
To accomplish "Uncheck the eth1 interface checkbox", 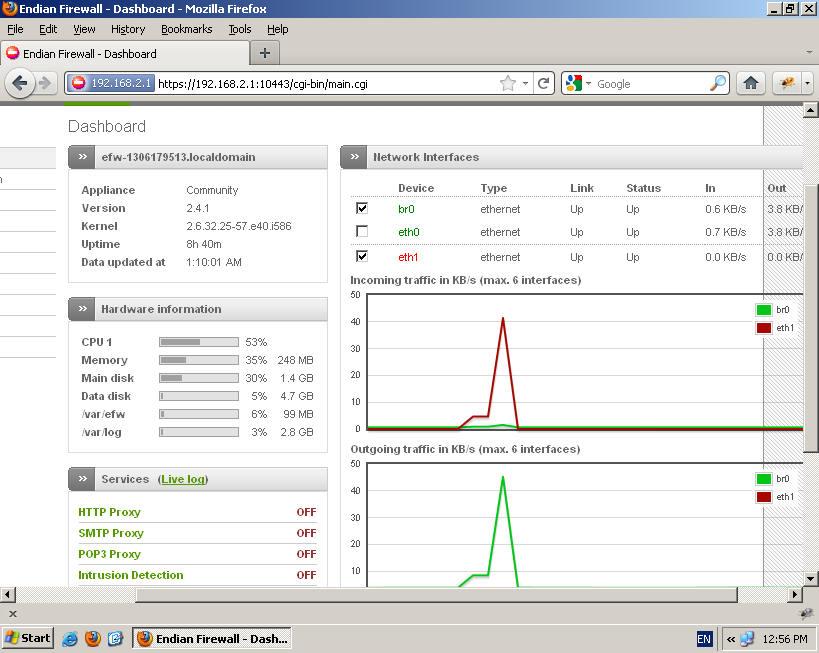I will 361,256.
